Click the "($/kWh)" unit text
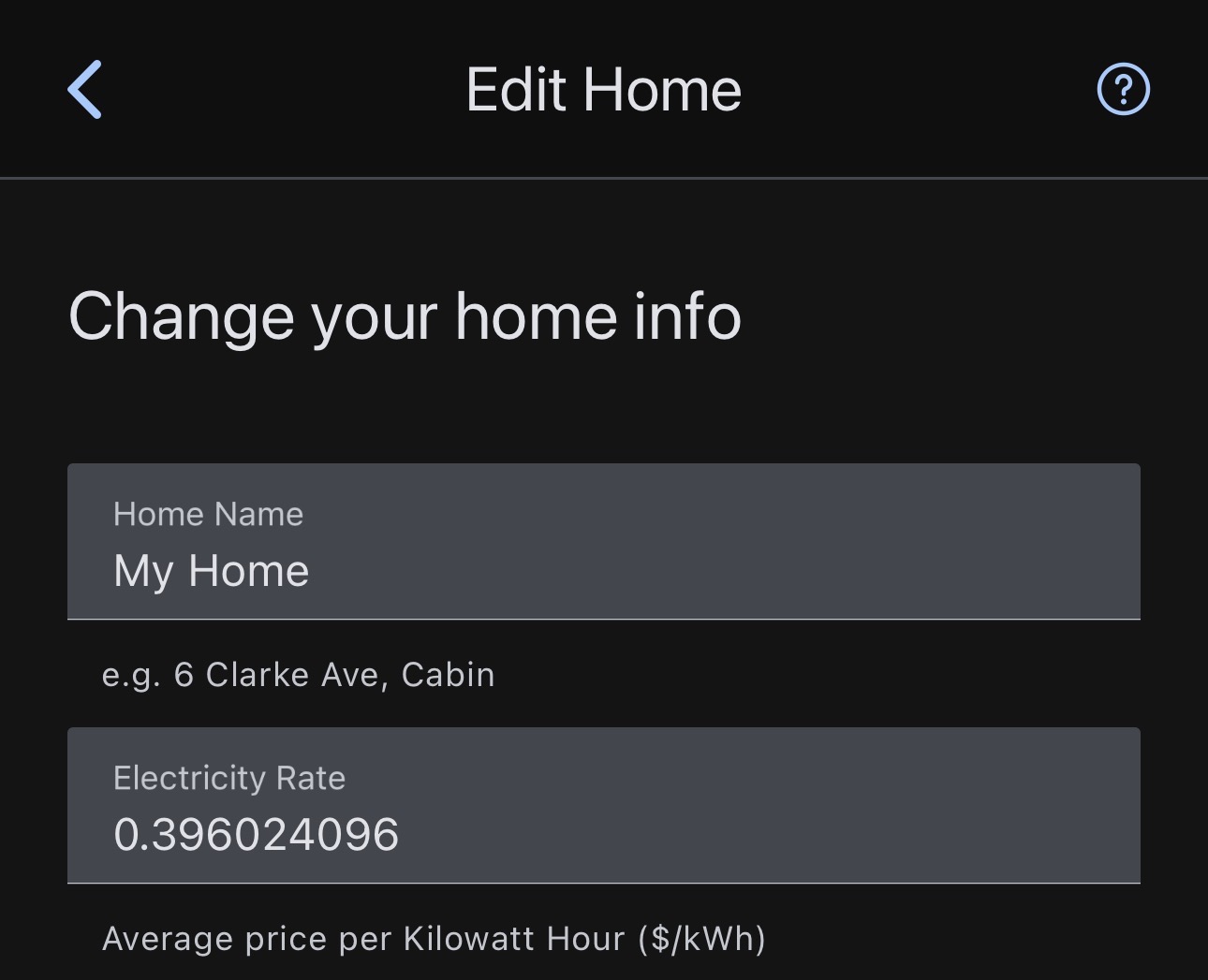The image size is (1208, 980). (701, 939)
